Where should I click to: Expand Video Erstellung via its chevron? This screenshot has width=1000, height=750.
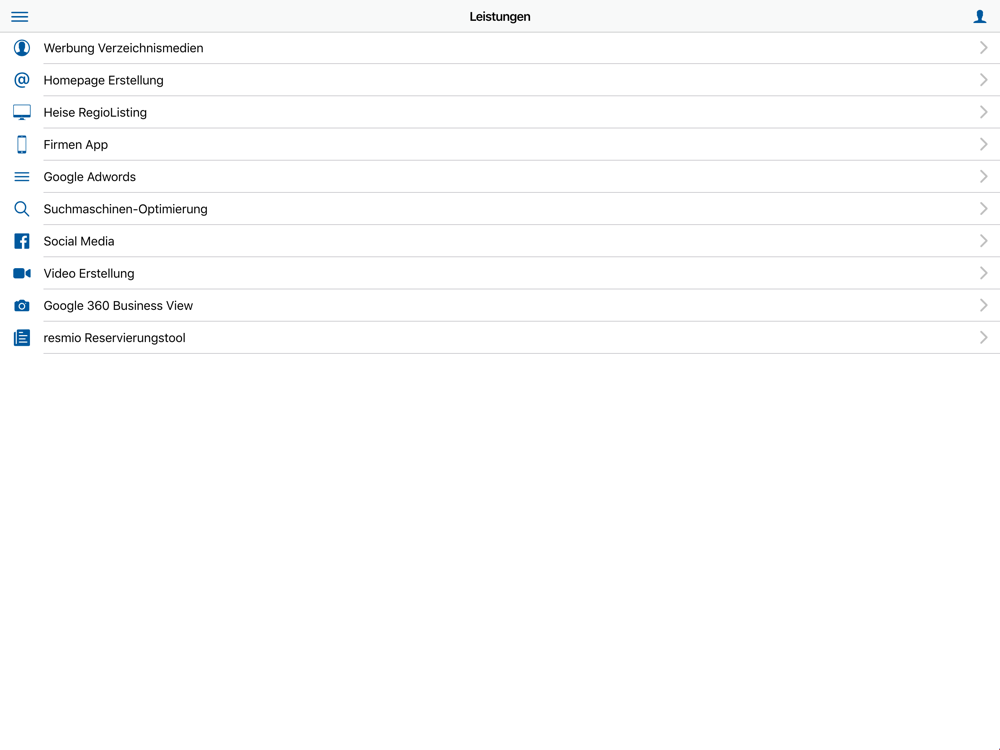pyautogui.click(x=983, y=273)
